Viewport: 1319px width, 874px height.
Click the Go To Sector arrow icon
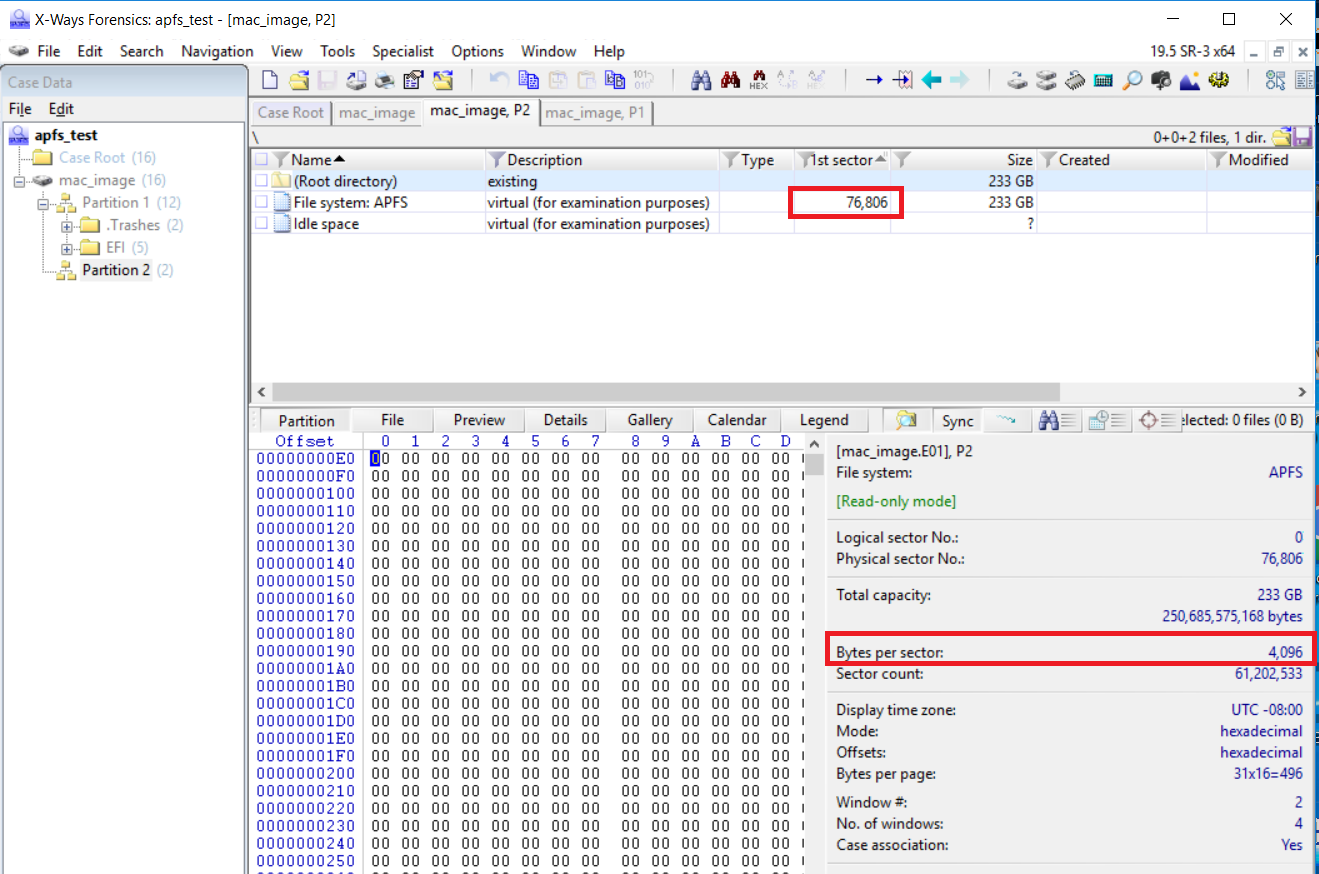tap(903, 80)
